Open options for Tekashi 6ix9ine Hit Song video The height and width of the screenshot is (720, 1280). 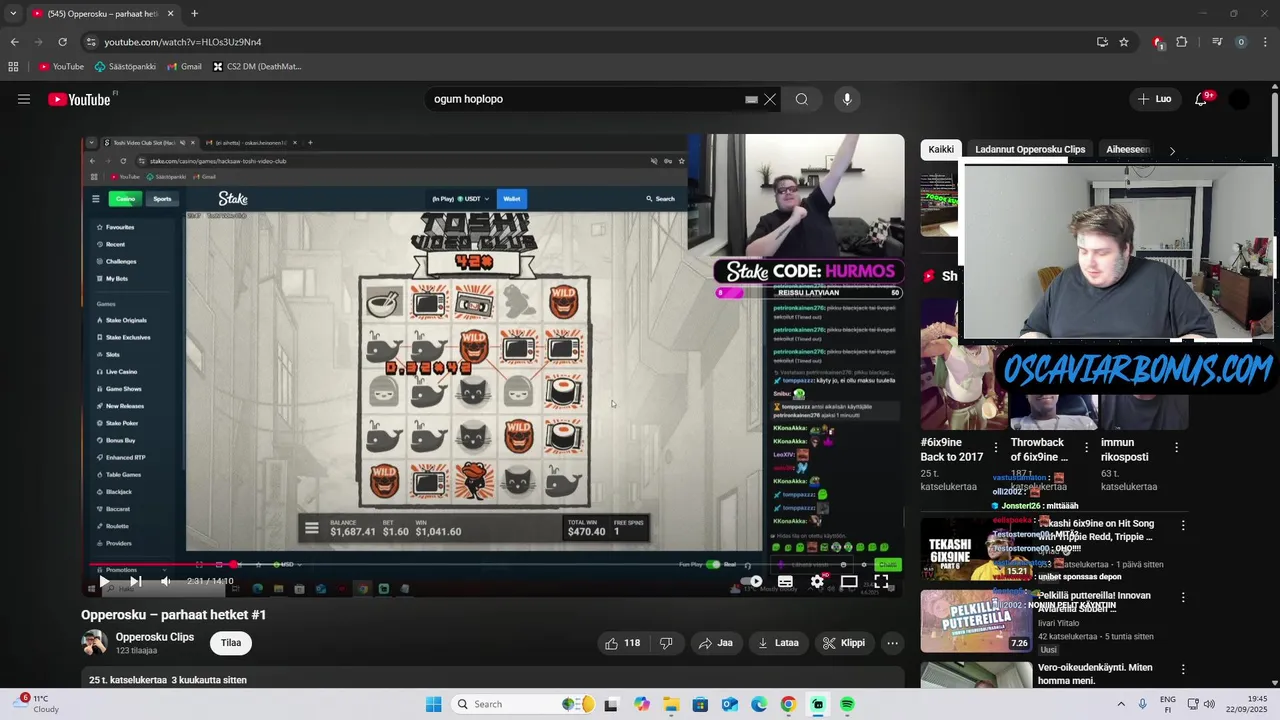coord(1183,525)
